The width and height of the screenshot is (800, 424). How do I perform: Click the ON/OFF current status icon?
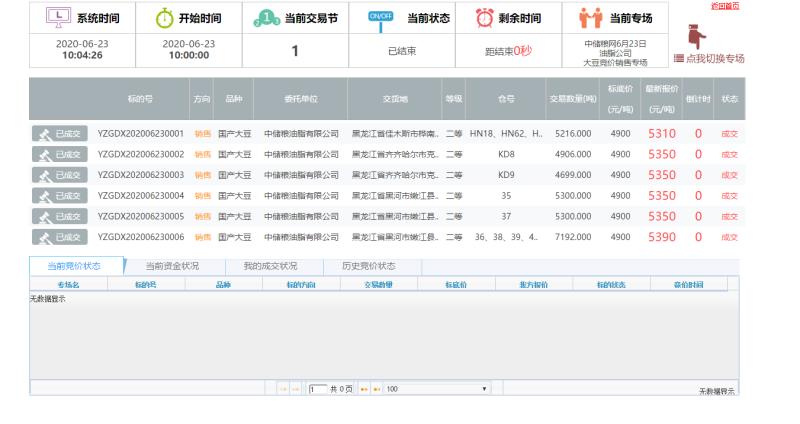[x=381, y=21]
